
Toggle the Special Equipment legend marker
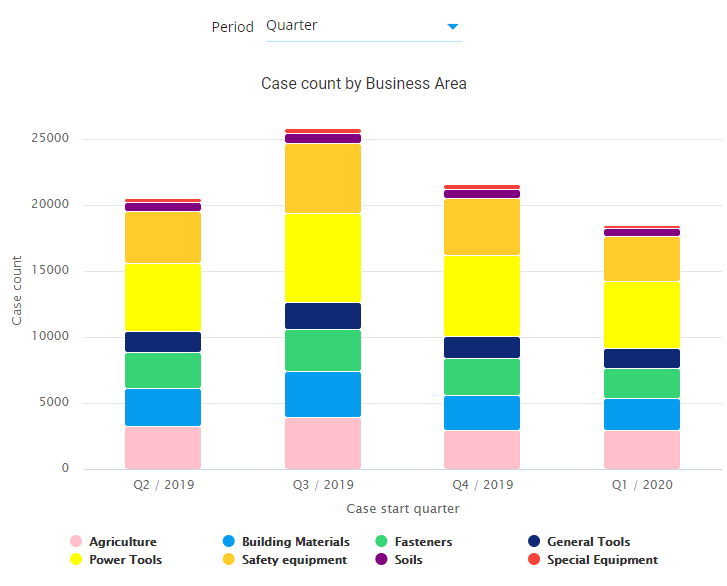coord(534,559)
